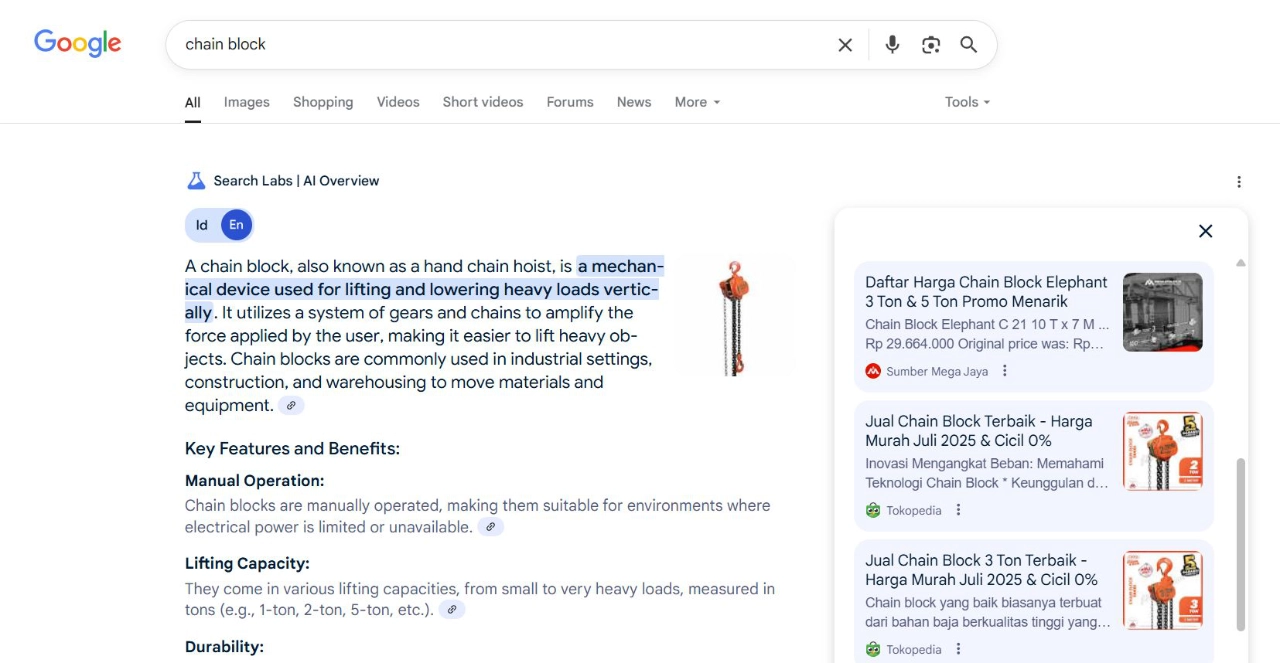The image size is (1280, 663).
Task: Open AI Overview three-dot options menu
Action: coord(1238,182)
